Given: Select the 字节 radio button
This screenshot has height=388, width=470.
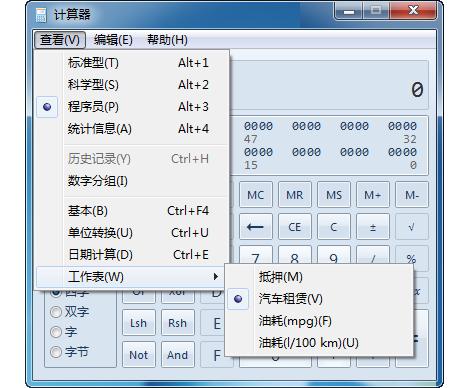Looking at the screenshot, I should 56,352.
